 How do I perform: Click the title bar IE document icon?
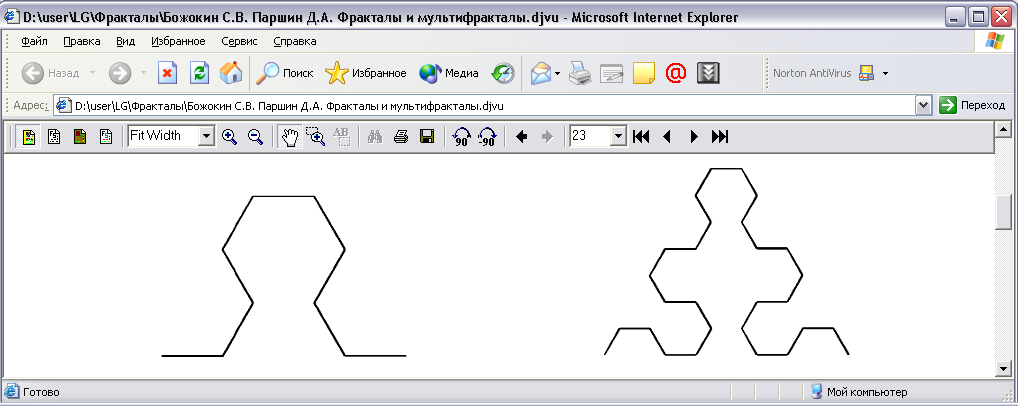pyautogui.click(x=12, y=17)
